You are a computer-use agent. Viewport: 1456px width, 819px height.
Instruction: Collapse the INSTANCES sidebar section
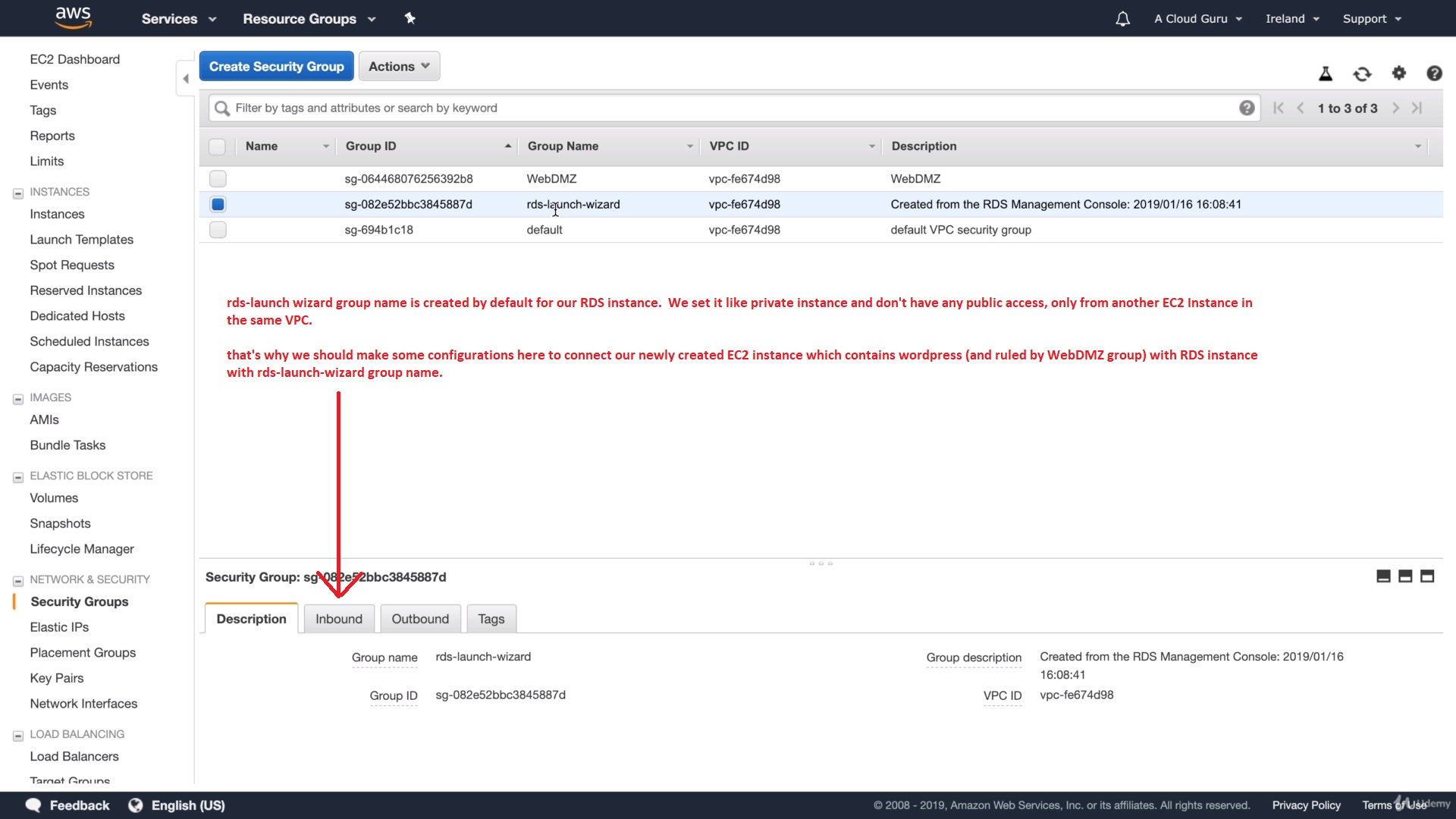click(x=18, y=193)
